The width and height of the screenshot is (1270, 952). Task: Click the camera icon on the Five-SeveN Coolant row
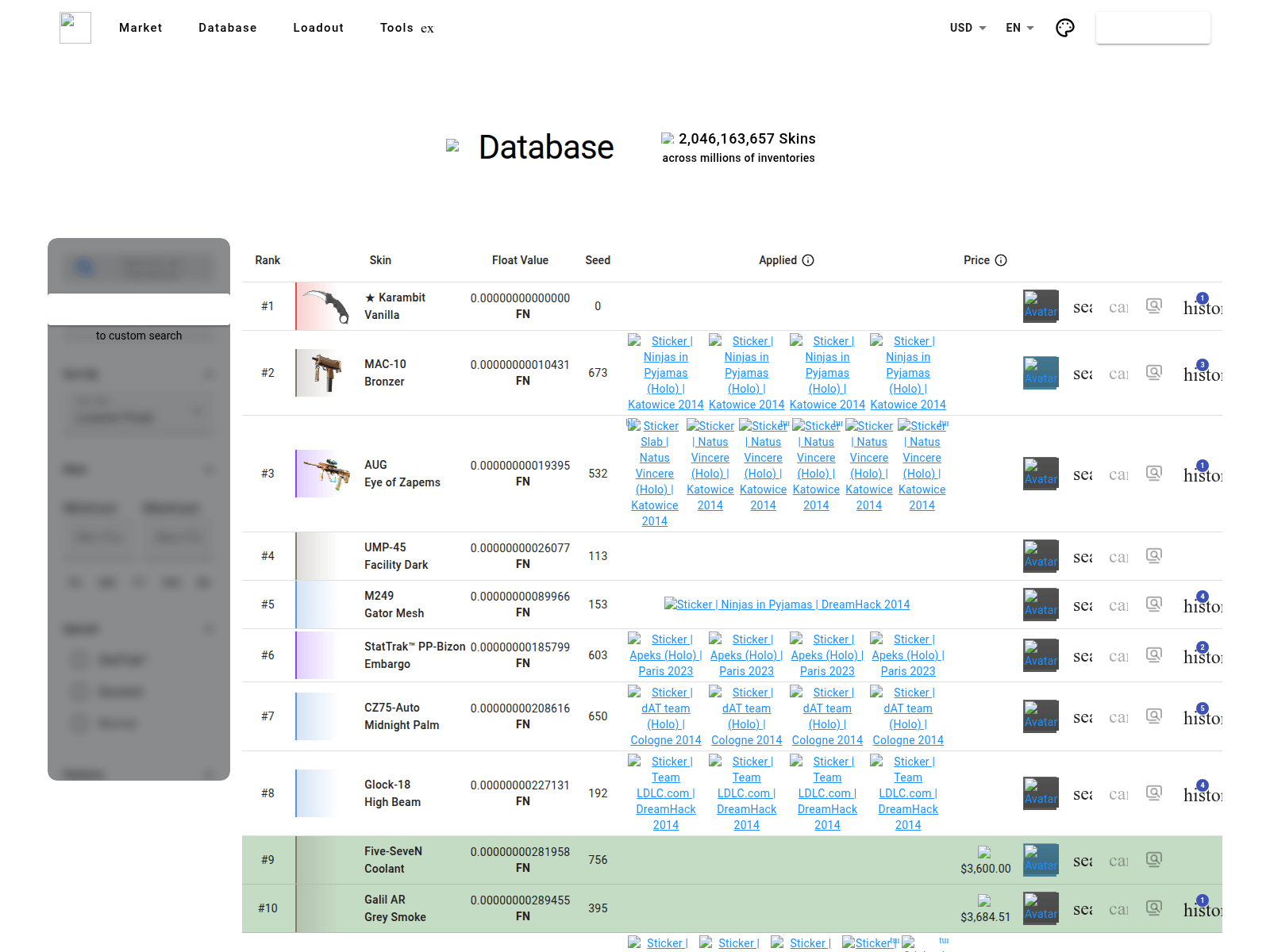(1118, 861)
